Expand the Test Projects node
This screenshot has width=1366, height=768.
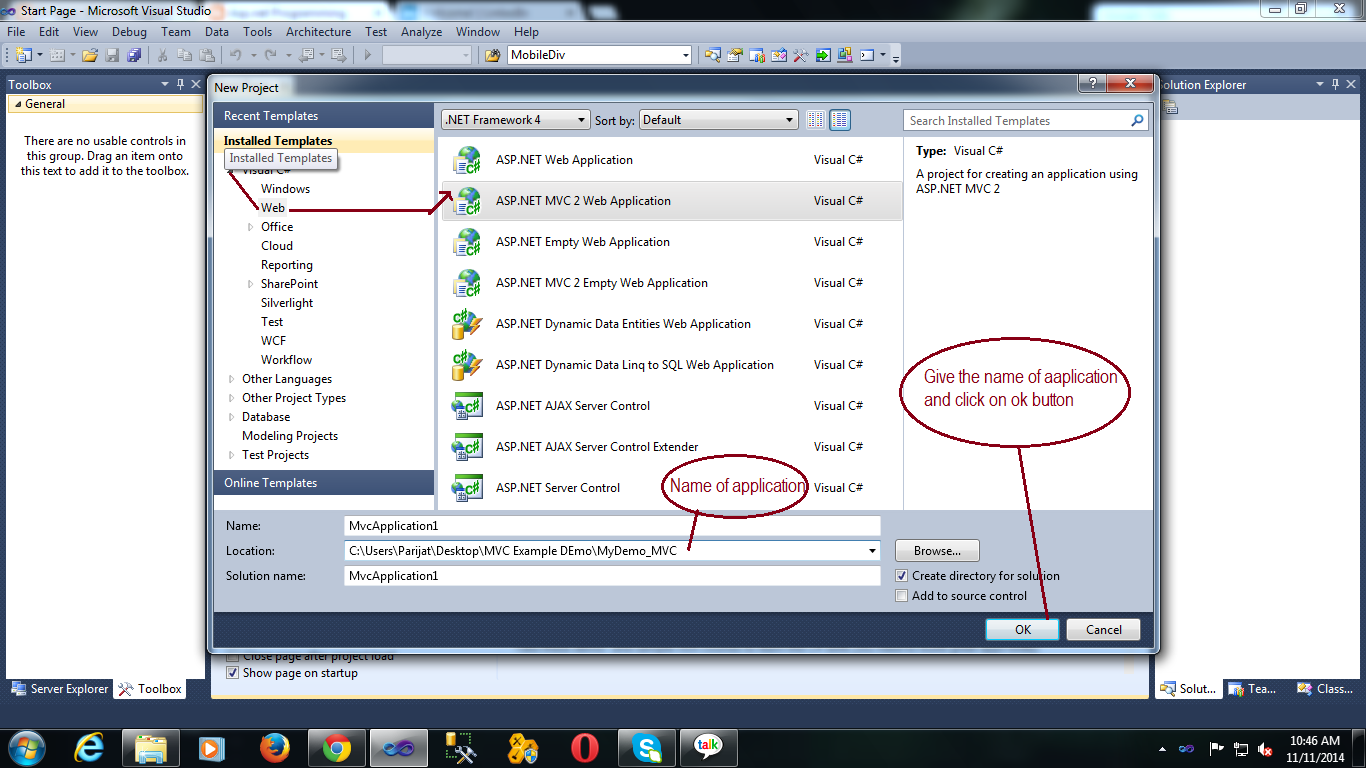(x=232, y=455)
